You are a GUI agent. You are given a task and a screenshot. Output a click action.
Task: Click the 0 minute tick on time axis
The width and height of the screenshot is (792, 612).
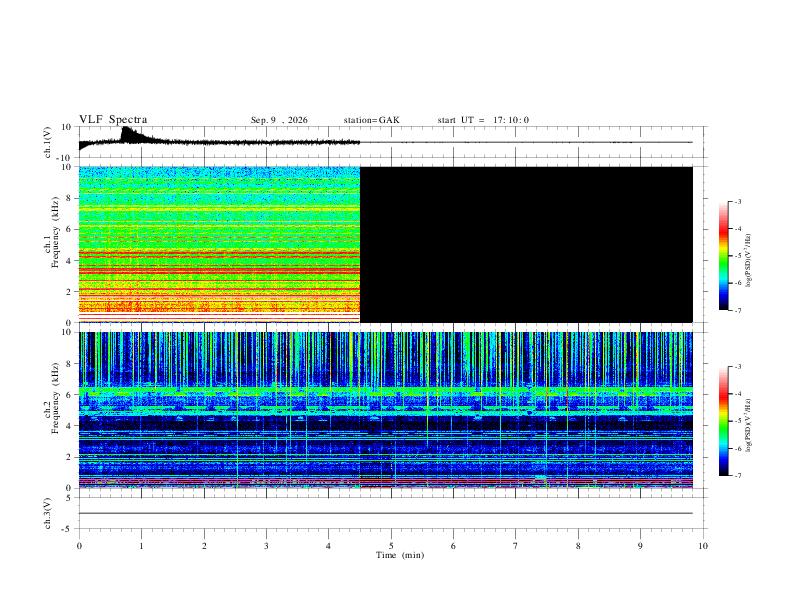[79, 546]
